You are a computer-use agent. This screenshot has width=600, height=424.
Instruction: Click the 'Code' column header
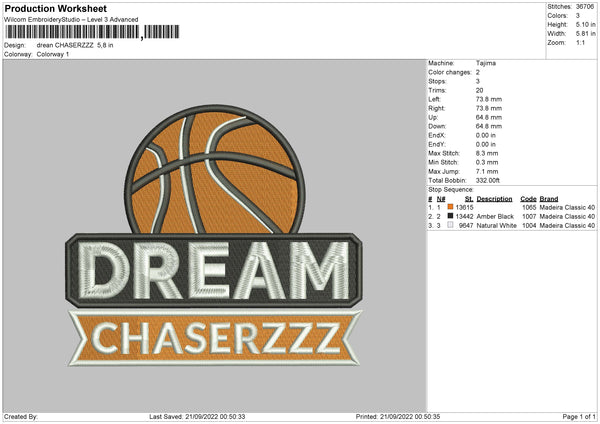tap(528, 199)
